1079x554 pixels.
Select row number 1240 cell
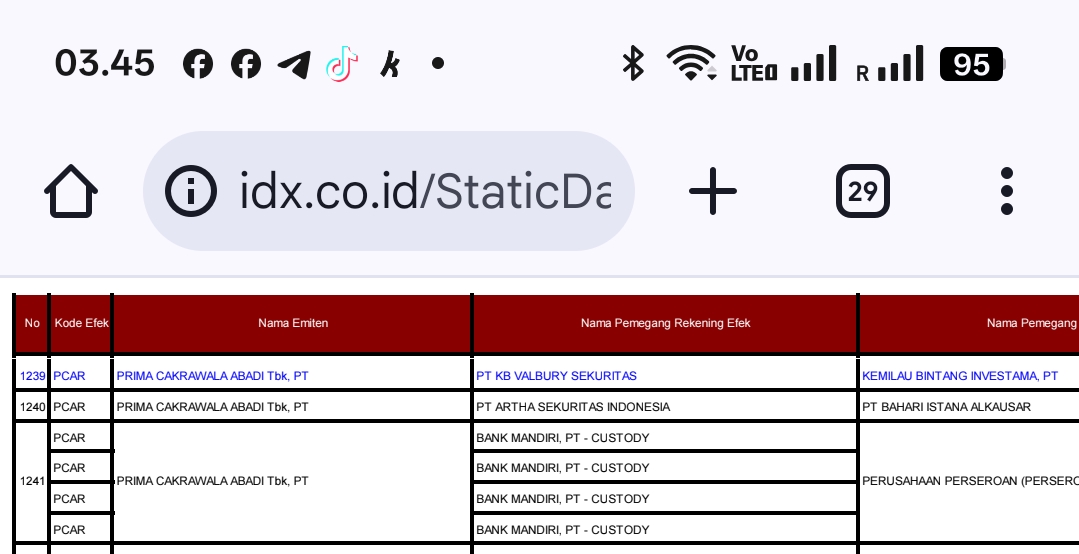(x=32, y=407)
